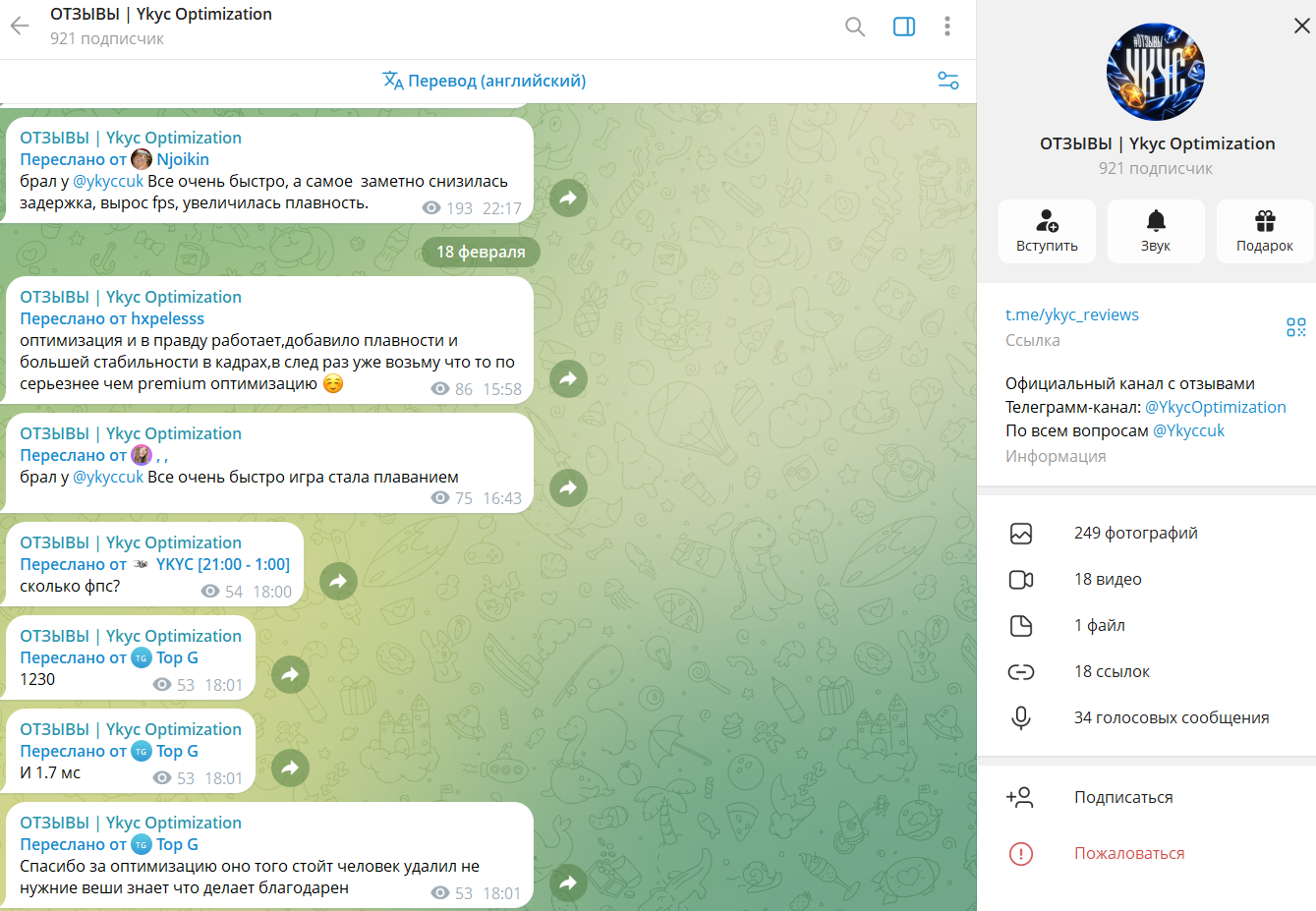
Task: Click the Подарок gift button
Action: click(1265, 231)
